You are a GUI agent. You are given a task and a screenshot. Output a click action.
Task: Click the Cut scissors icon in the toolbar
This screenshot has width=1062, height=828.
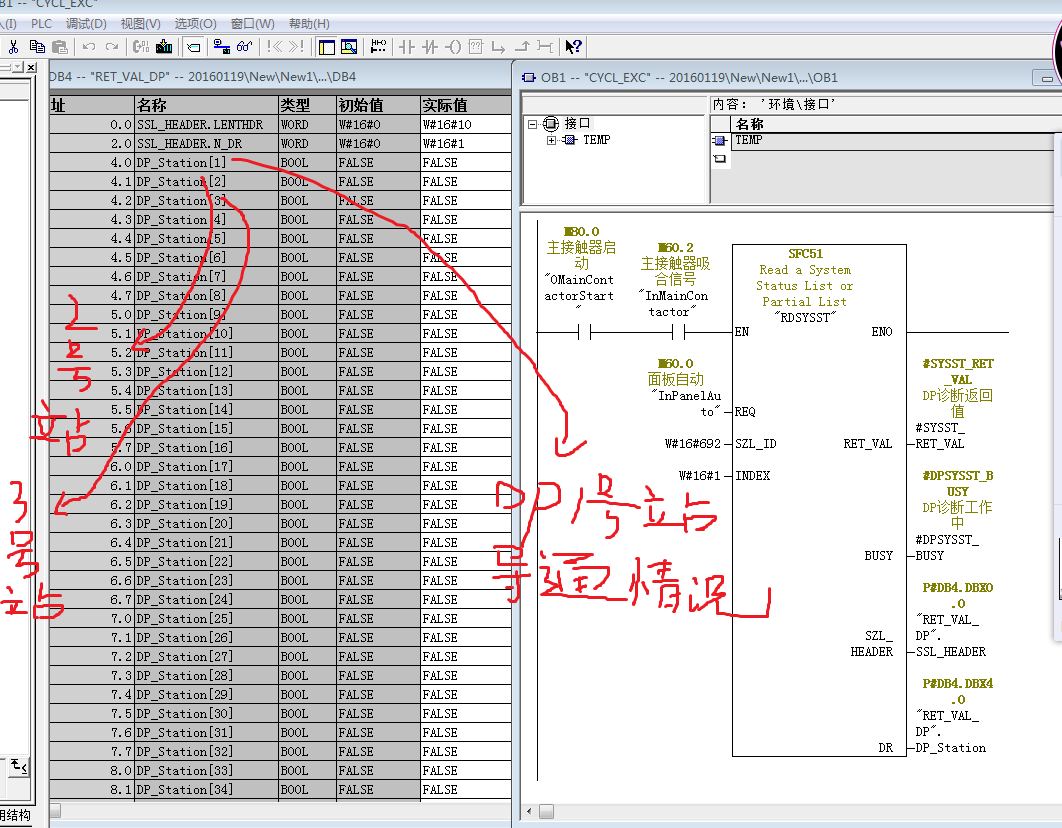(14, 47)
